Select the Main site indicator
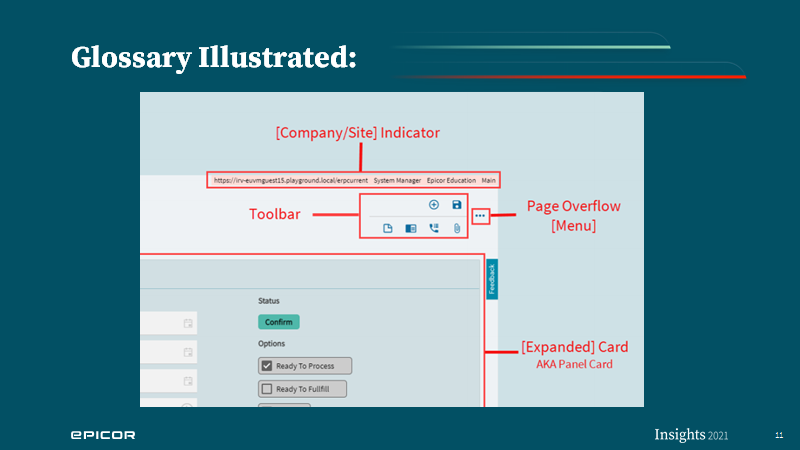Viewport: 800px width, 450px height. (488, 180)
